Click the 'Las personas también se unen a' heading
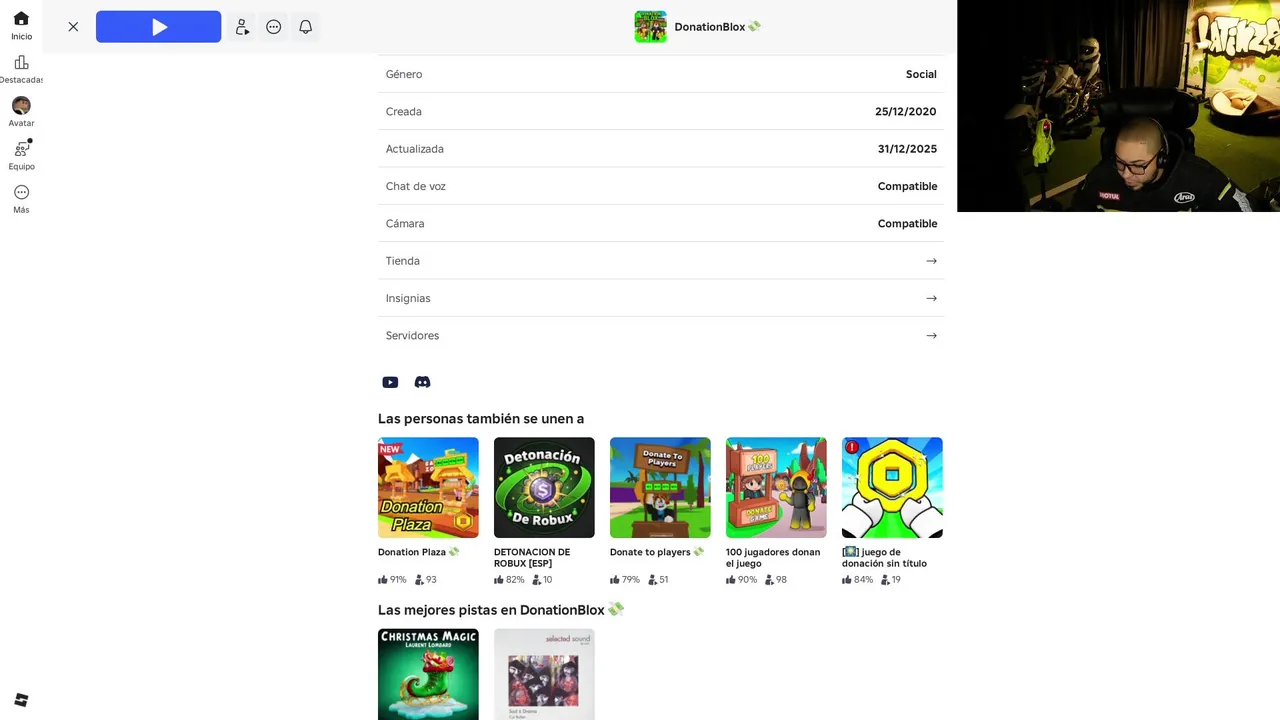1280x720 pixels. pyautogui.click(x=481, y=419)
